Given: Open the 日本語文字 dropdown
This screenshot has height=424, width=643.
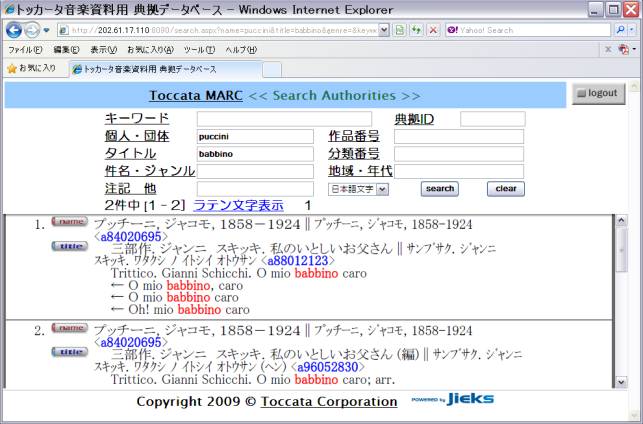Looking at the screenshot, I should [358, 189].
